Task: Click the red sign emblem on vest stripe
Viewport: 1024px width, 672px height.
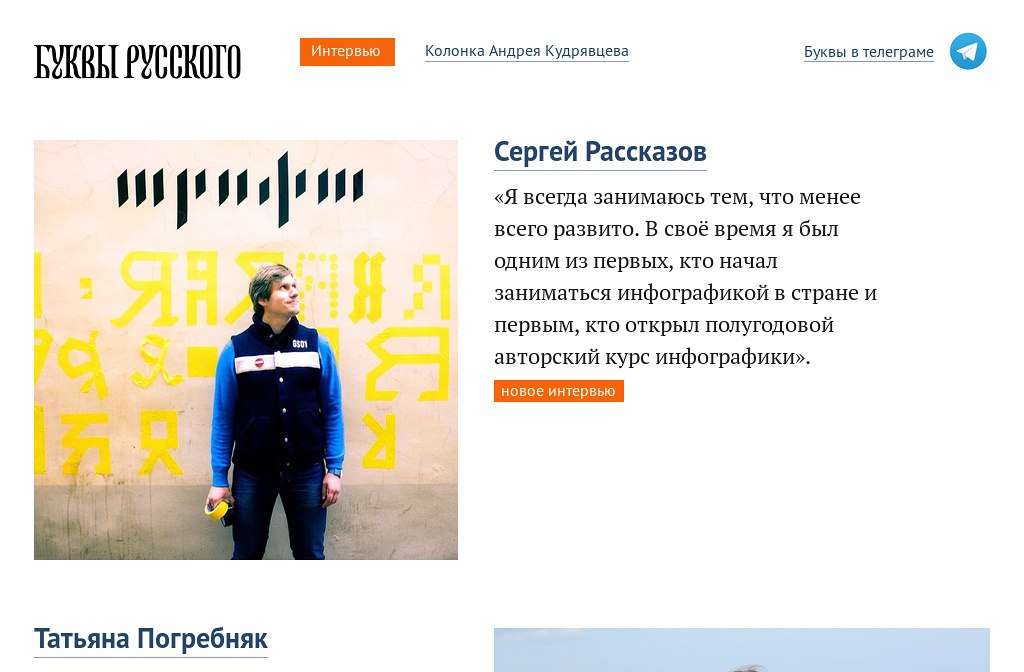Action: tap(259, 362)
